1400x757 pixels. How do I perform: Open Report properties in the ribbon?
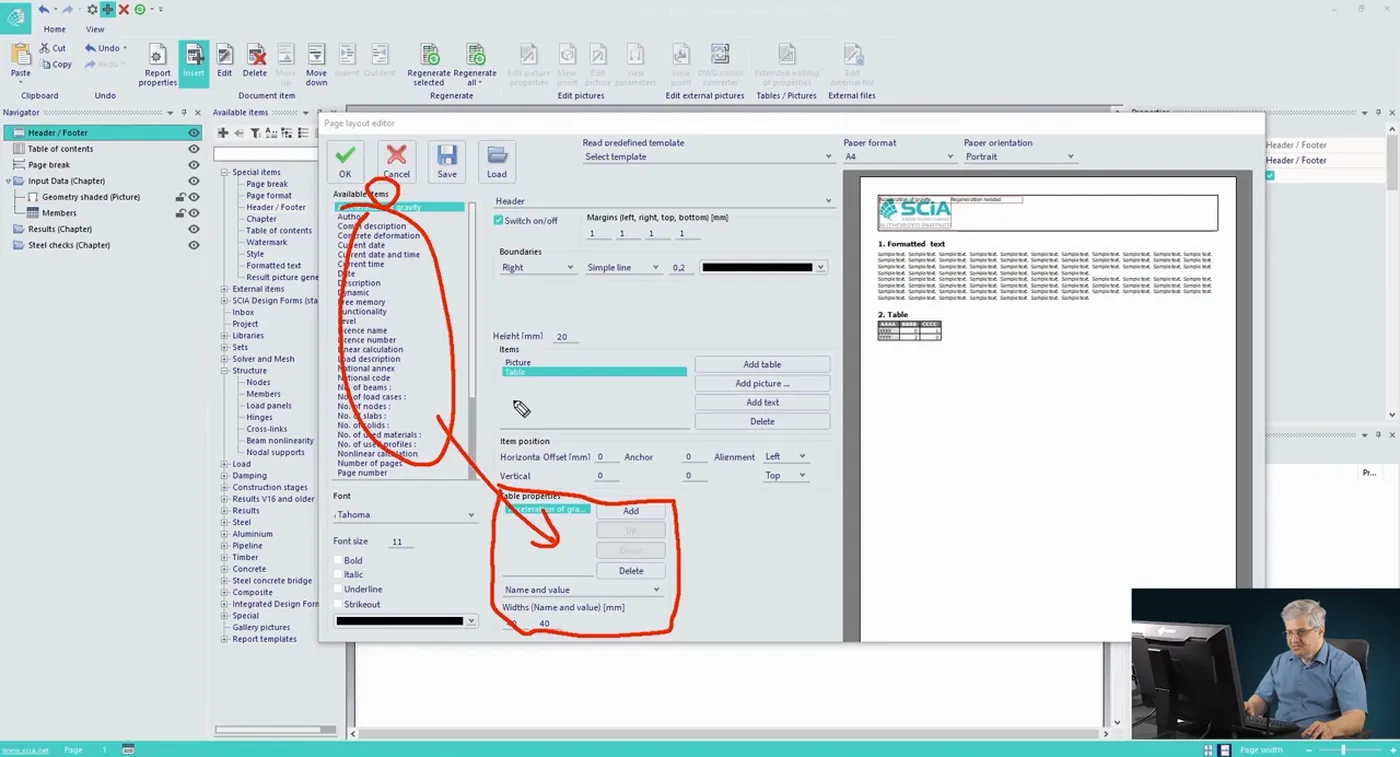[x=157, y=64]
